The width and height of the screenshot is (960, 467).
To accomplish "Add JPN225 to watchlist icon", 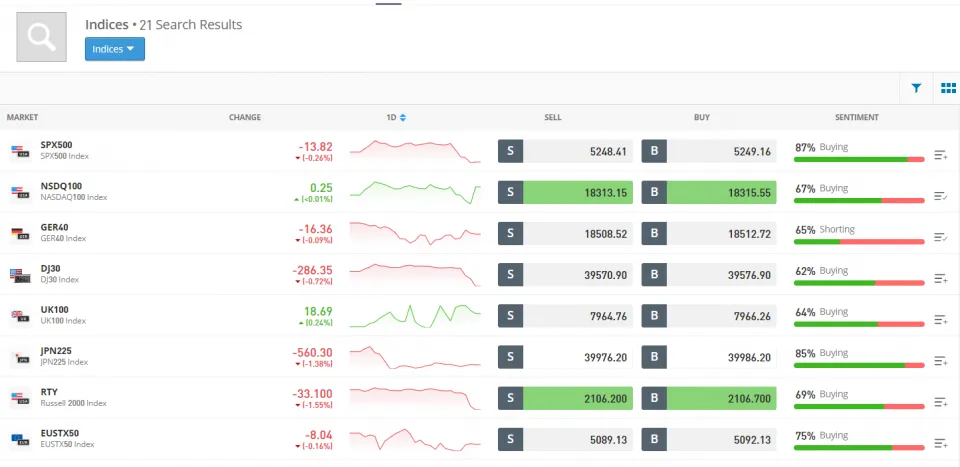I will (941, 361).
